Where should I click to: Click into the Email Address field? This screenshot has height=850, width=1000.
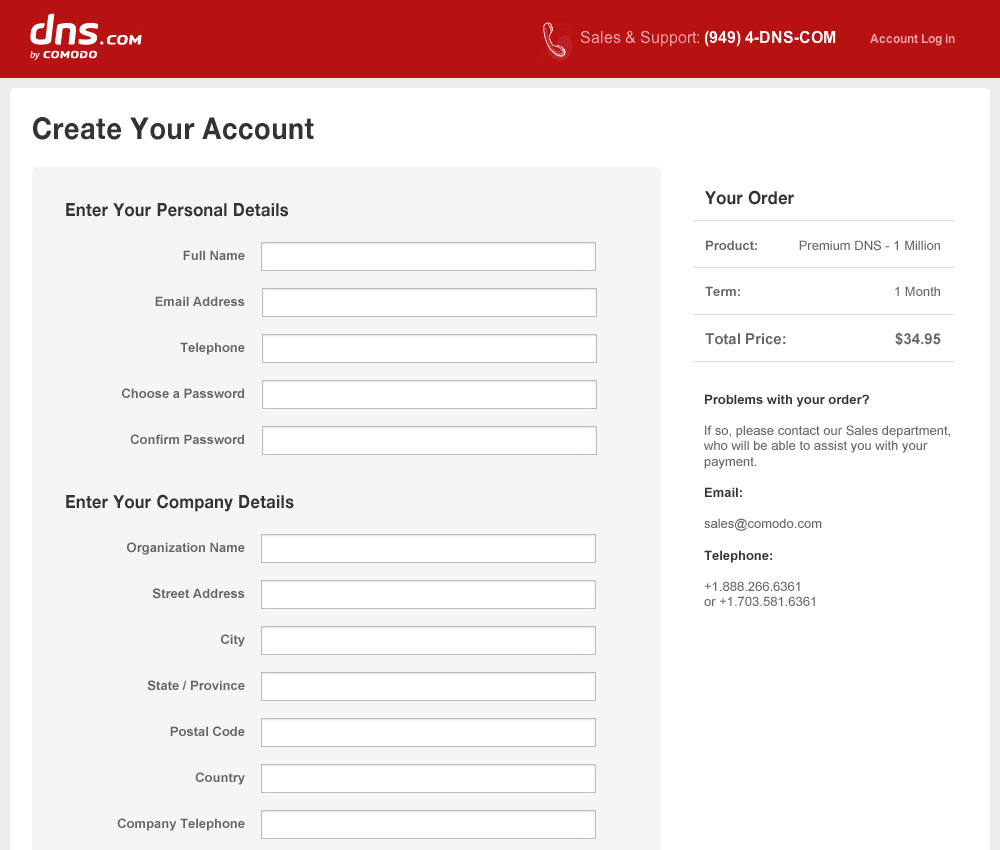click(429, 302)
